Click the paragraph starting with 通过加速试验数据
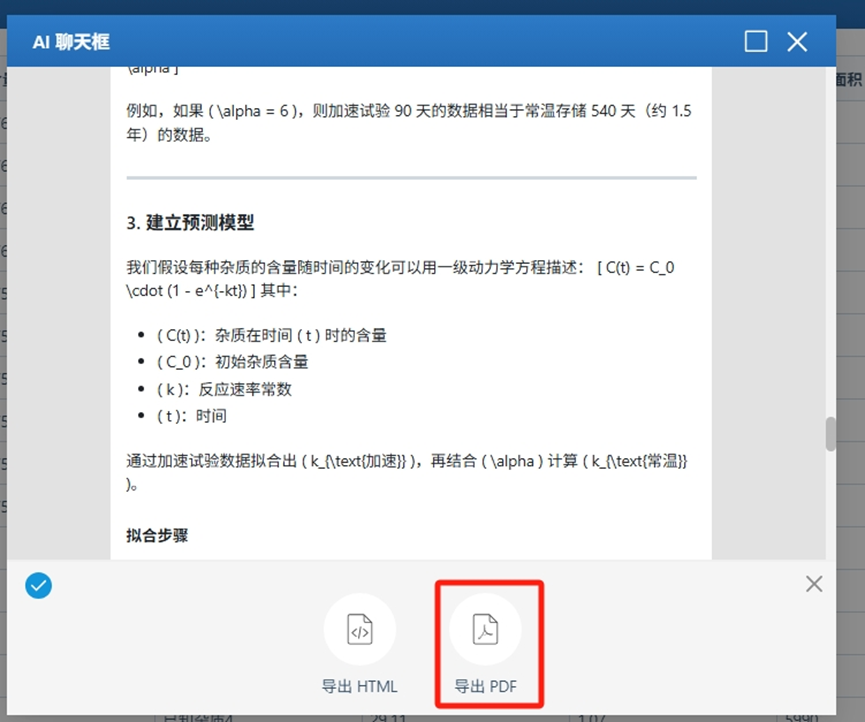Image resolution: width=865 pixels, height=722 pixels. pyautogui.click(x=408, y=472)
